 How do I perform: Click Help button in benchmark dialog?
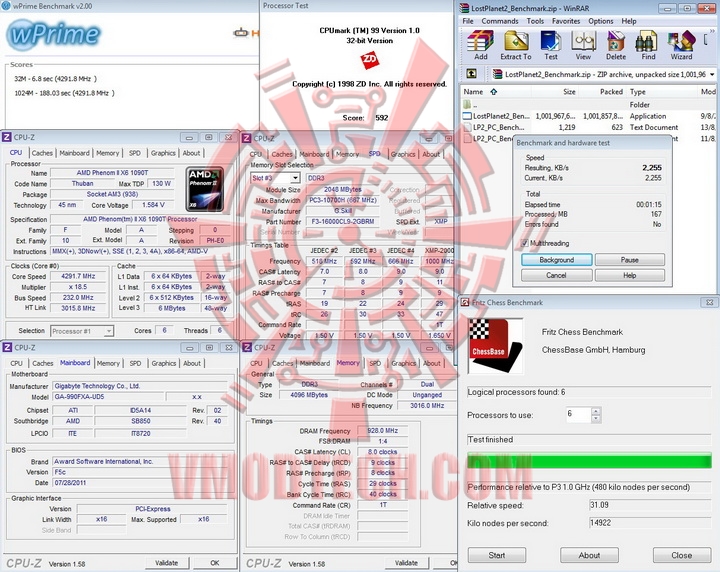630,275
